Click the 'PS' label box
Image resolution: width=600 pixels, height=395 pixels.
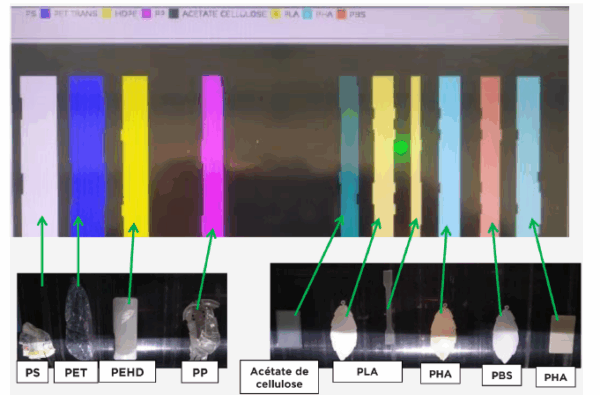click(33, 372)
